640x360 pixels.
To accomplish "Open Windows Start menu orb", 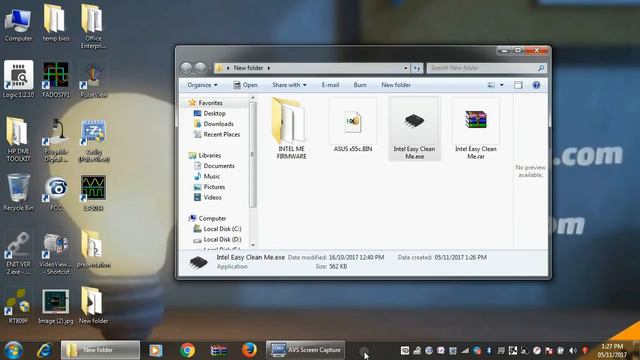I will click(13, 350).
